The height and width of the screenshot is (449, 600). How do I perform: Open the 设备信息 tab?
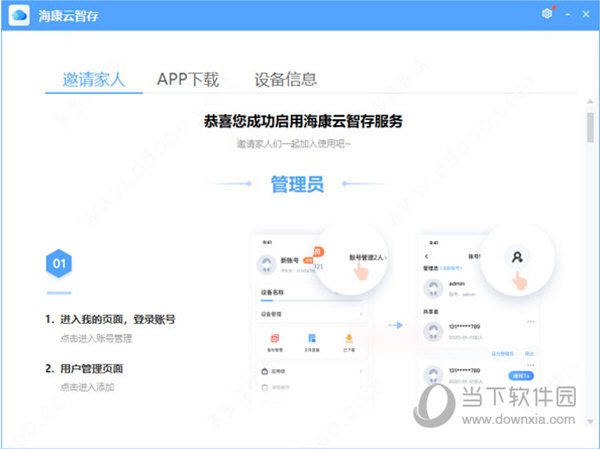pyautogui.click(x=286, y=80)
